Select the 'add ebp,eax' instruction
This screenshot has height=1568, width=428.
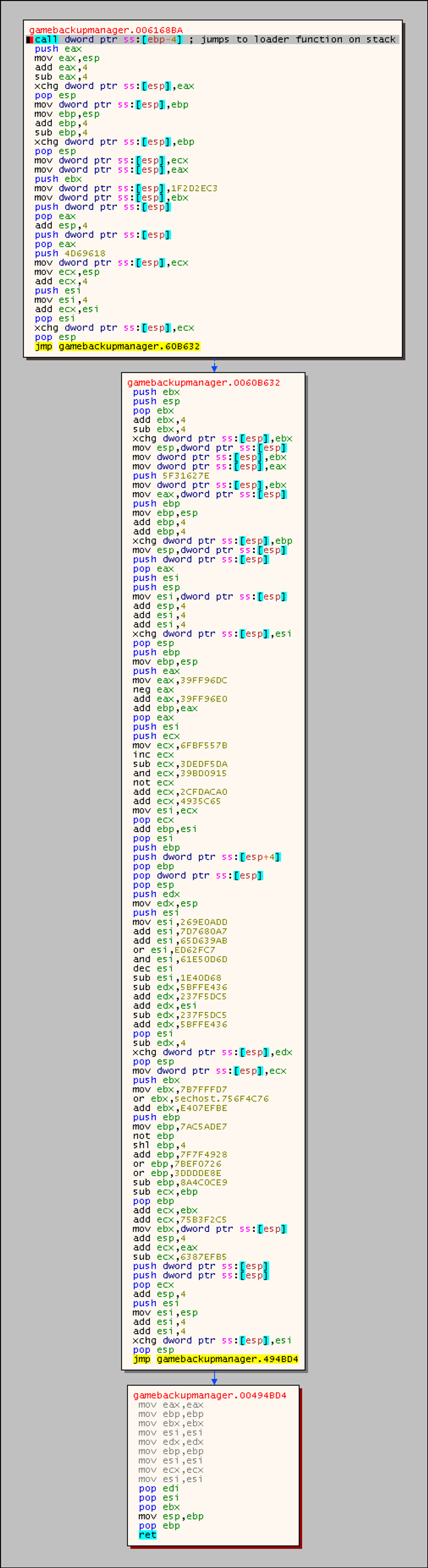coord(165,708)
